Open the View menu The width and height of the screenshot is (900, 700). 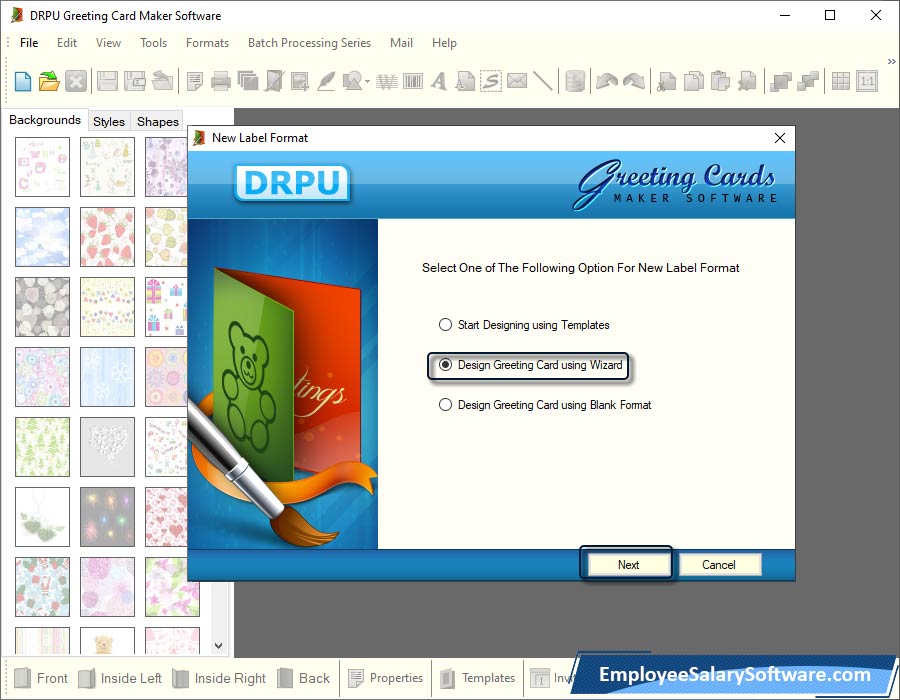[108, 42]
